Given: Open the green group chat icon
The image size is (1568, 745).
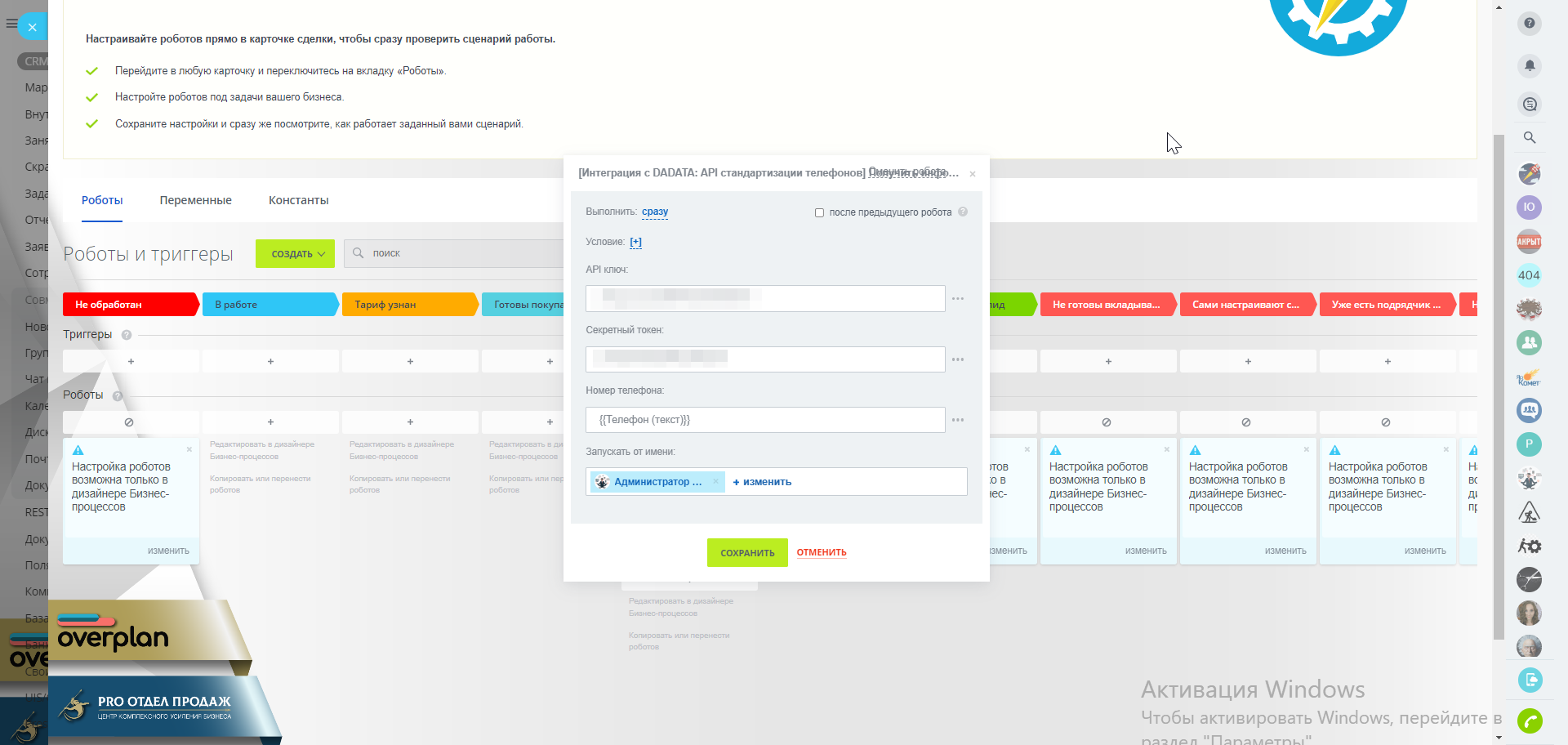Looking at the screenshot, I should pos(1529,342).
